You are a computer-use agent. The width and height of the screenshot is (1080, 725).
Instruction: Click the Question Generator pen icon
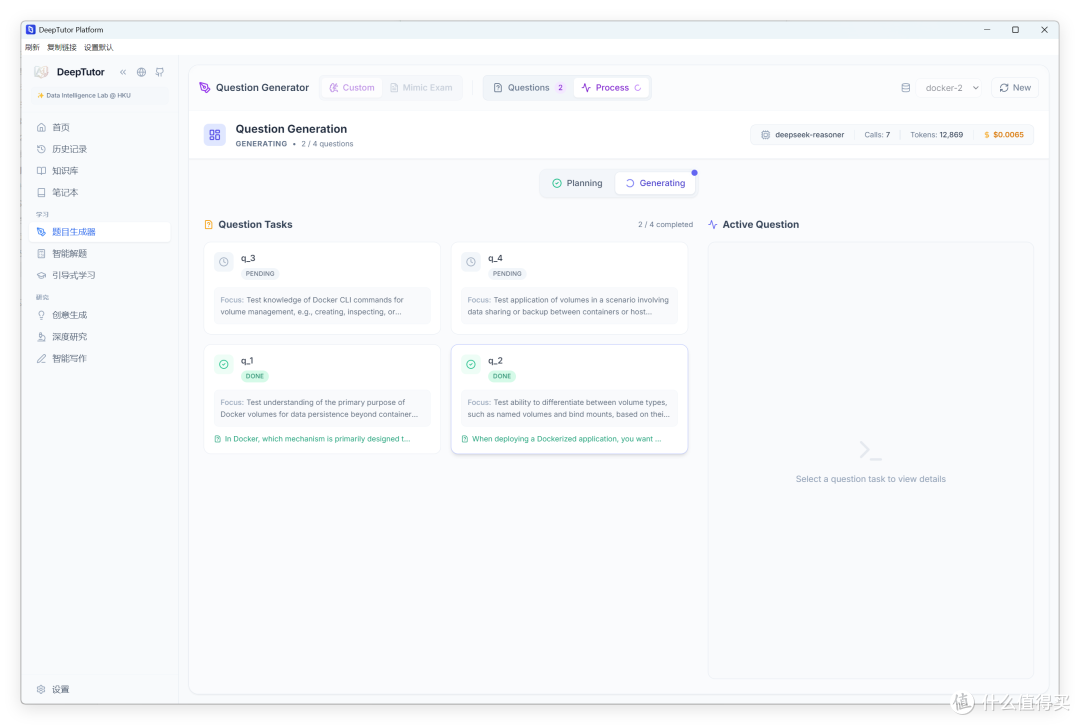pyautogui.click(x=205, y=87)
